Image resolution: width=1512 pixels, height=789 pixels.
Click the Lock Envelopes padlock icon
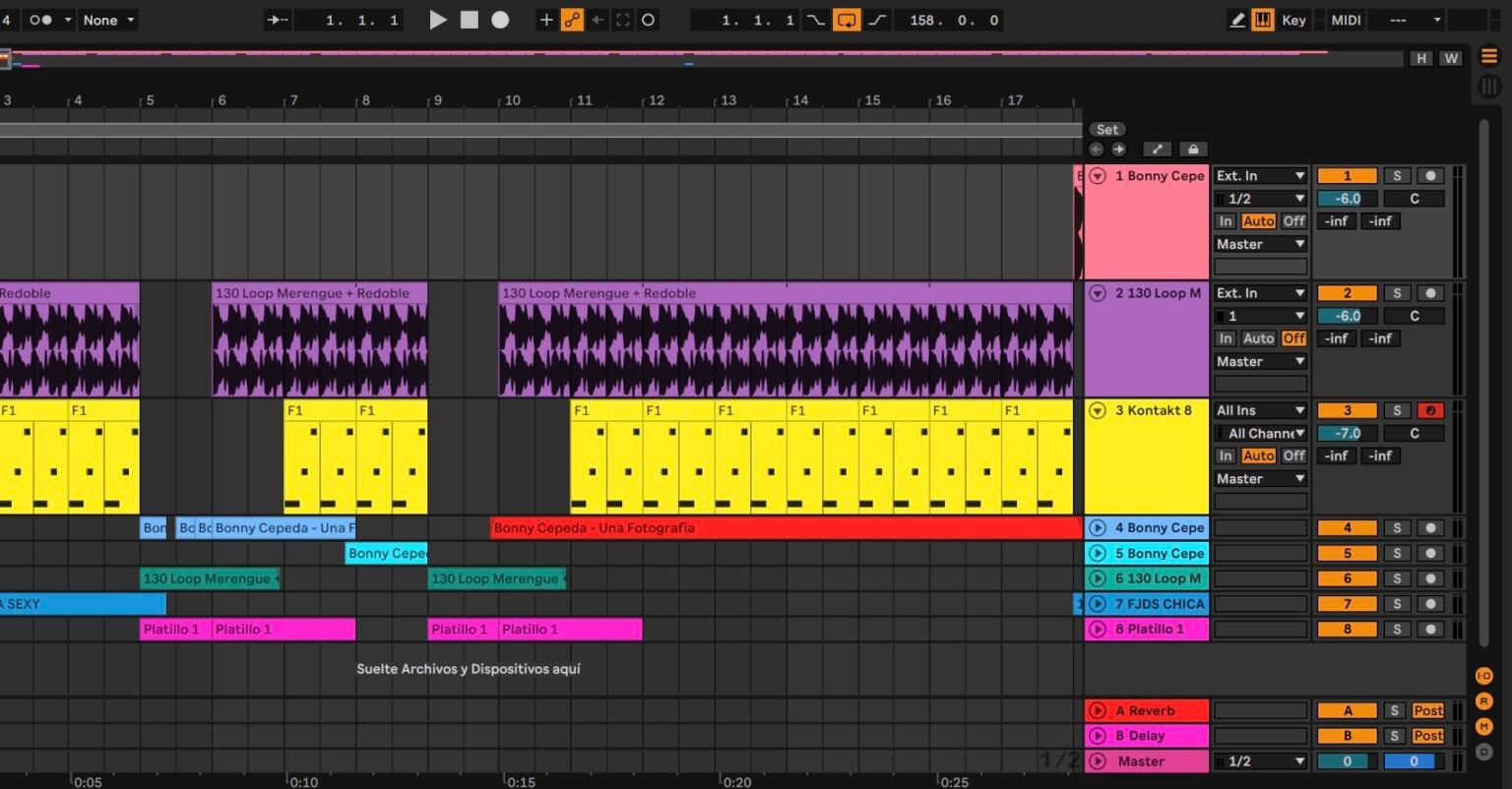[x=1193, y=150]
